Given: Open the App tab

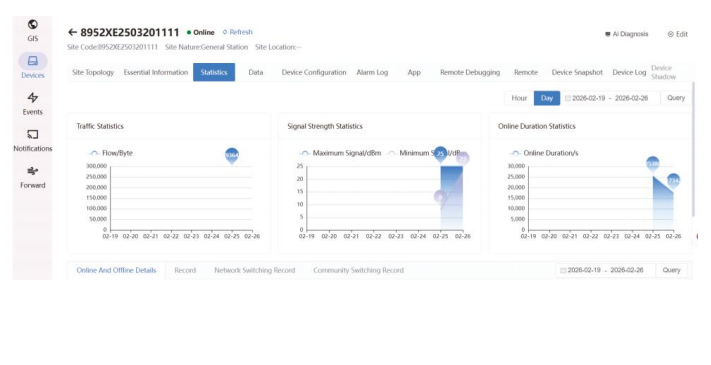Looking at the screenshot, I should click(414, 73).
